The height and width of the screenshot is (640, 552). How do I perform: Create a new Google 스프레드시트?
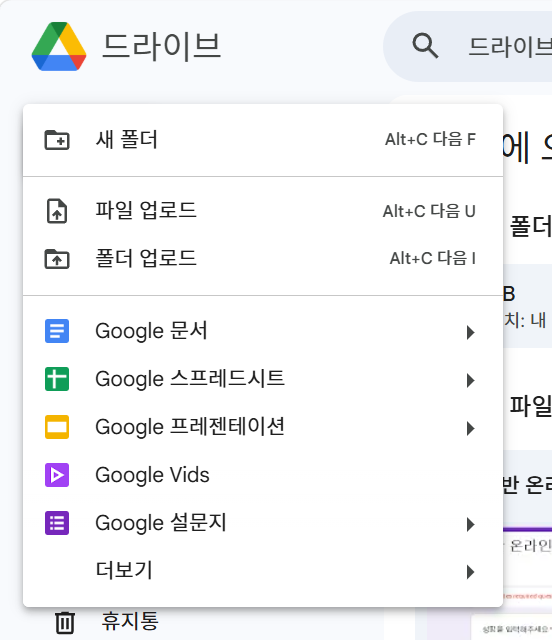(263, 379)
